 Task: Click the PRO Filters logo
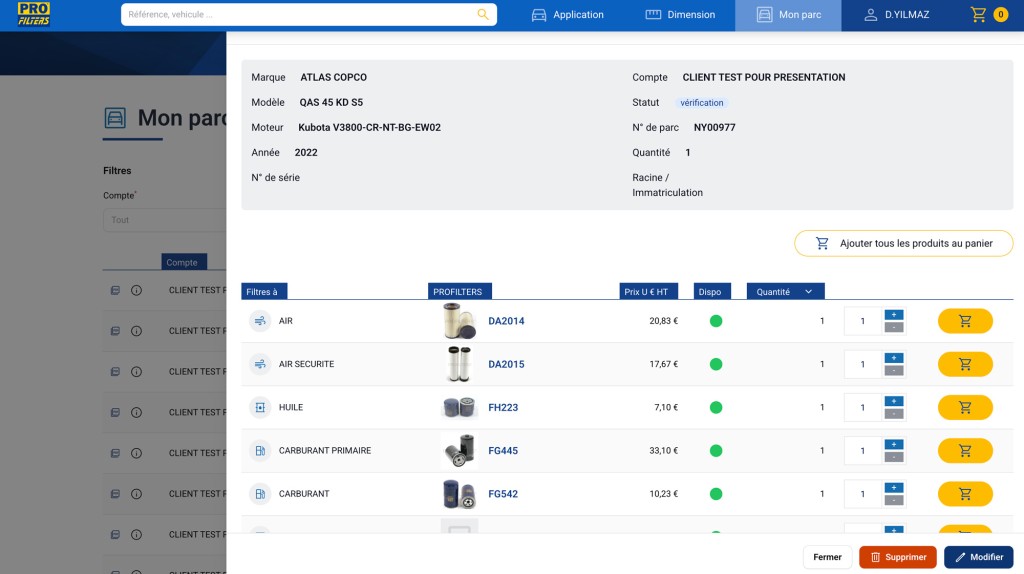coord(33,14)
